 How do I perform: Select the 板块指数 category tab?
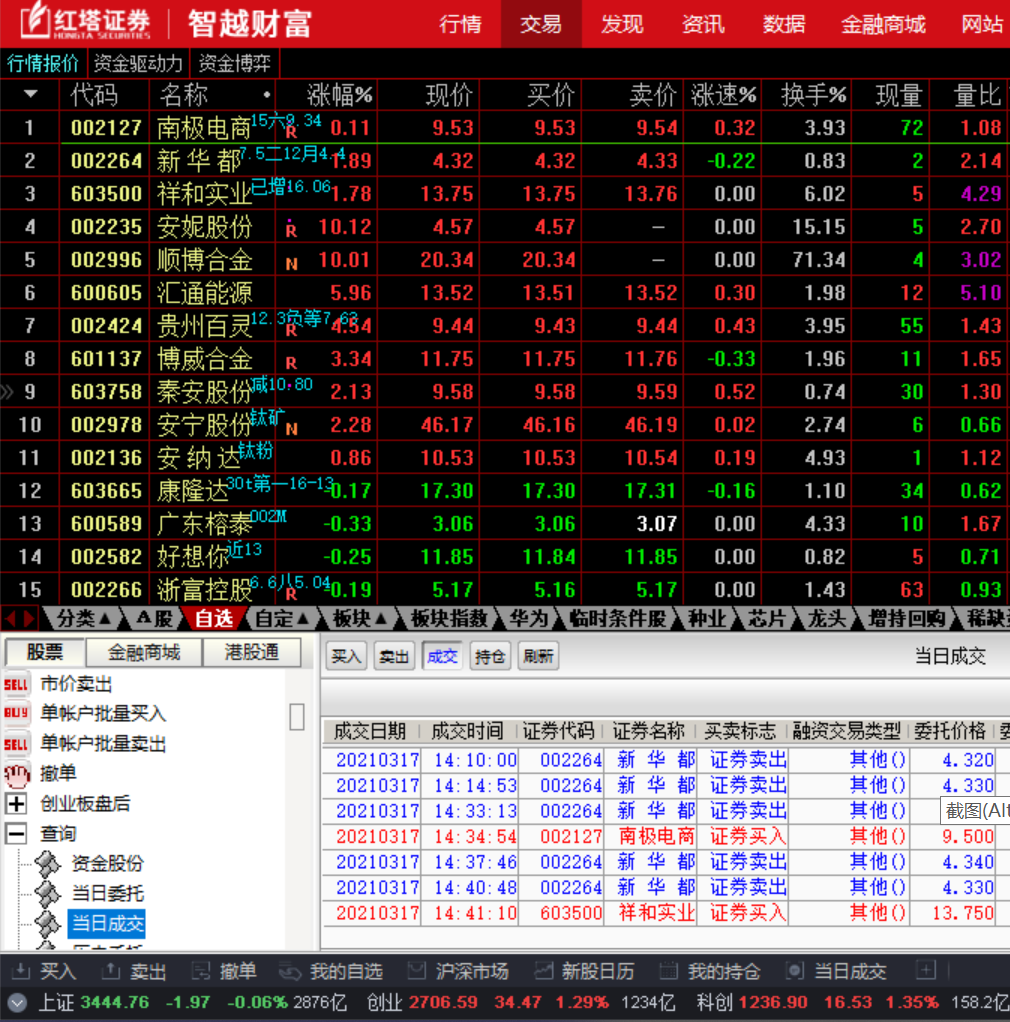coord(449,618)
